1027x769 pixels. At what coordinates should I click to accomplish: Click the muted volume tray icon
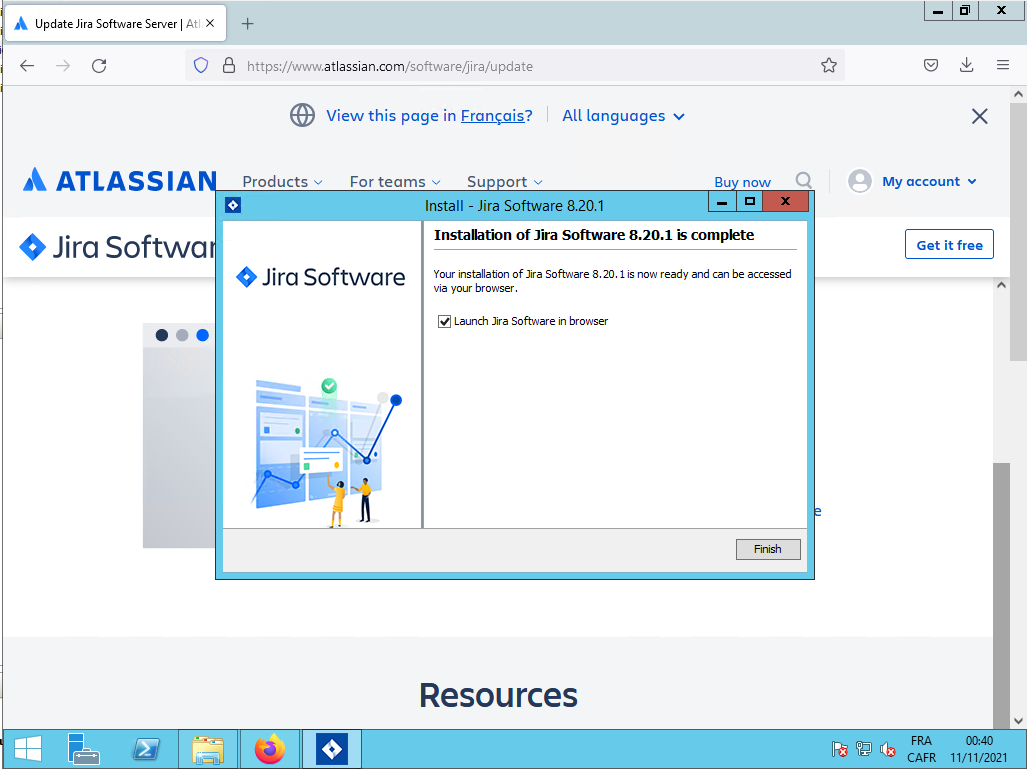[x=888, y=749]
